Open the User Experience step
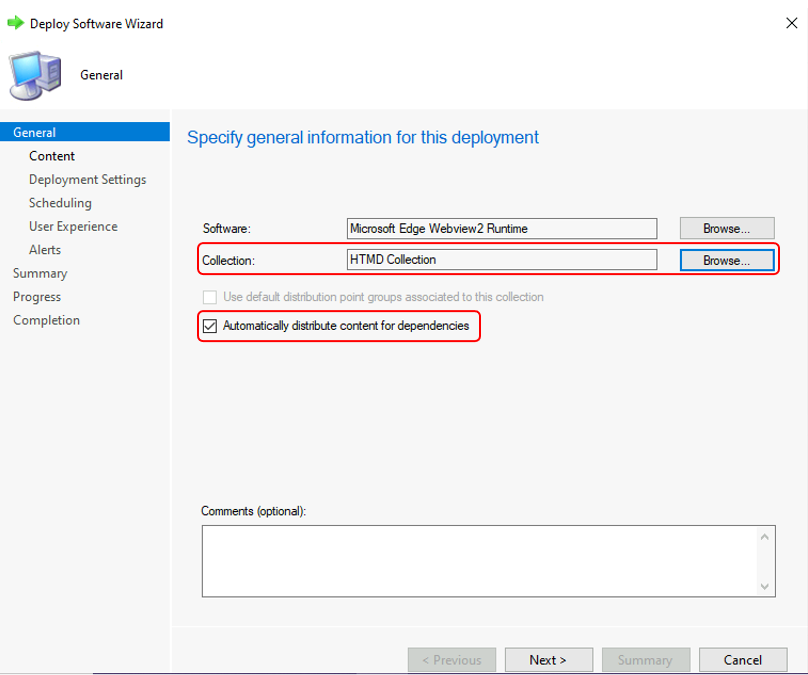 (73, 226)
